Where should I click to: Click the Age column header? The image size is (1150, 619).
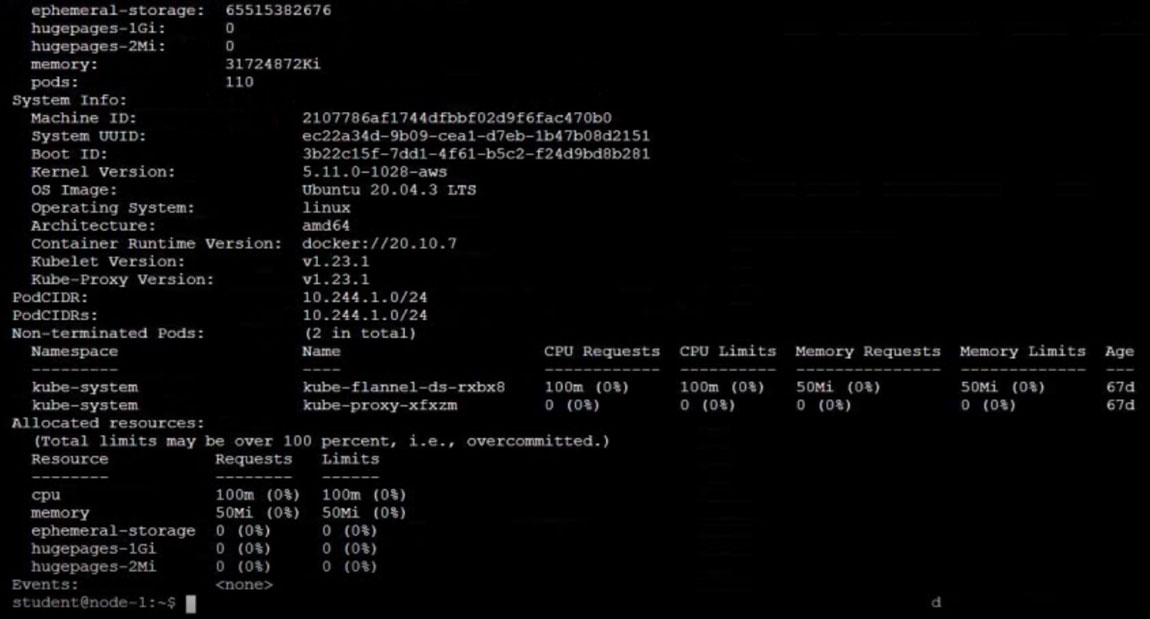1120,352
